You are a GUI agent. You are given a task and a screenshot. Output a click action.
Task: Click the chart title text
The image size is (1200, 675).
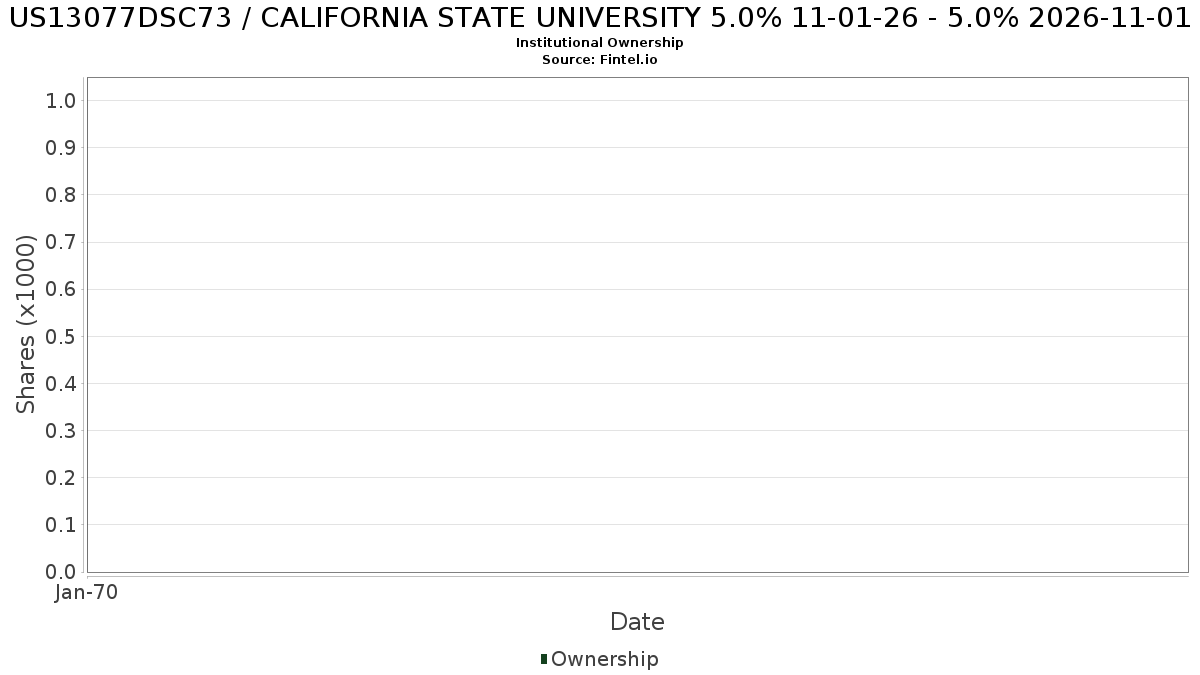click(x=600, y=19)
